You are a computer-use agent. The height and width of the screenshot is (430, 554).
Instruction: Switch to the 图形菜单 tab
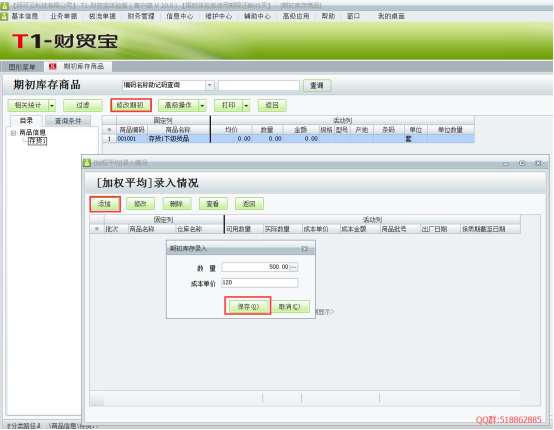22,67
